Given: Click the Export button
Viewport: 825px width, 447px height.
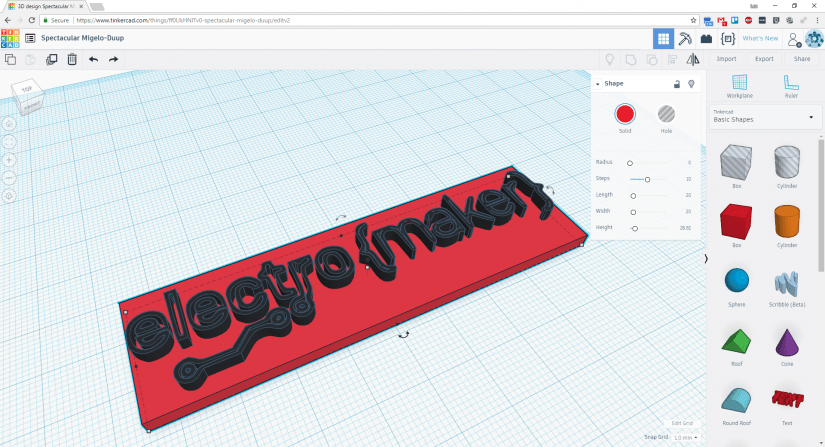Looking at the screenshot, I should 764,59.
